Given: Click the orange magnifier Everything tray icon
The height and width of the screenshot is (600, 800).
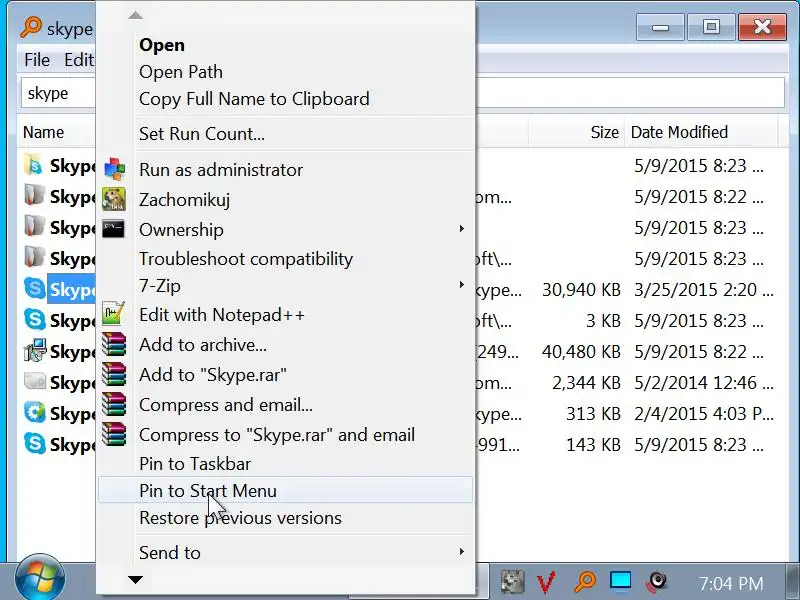Looking at the screenshot, I should pyautogui.click(x=585, y=582).
